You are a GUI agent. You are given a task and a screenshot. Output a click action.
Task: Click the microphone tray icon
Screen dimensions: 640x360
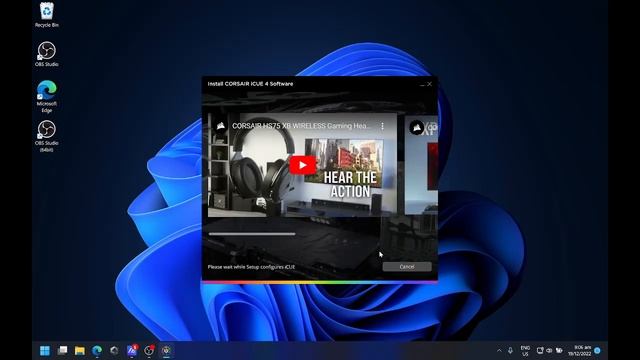click(510, 351)
